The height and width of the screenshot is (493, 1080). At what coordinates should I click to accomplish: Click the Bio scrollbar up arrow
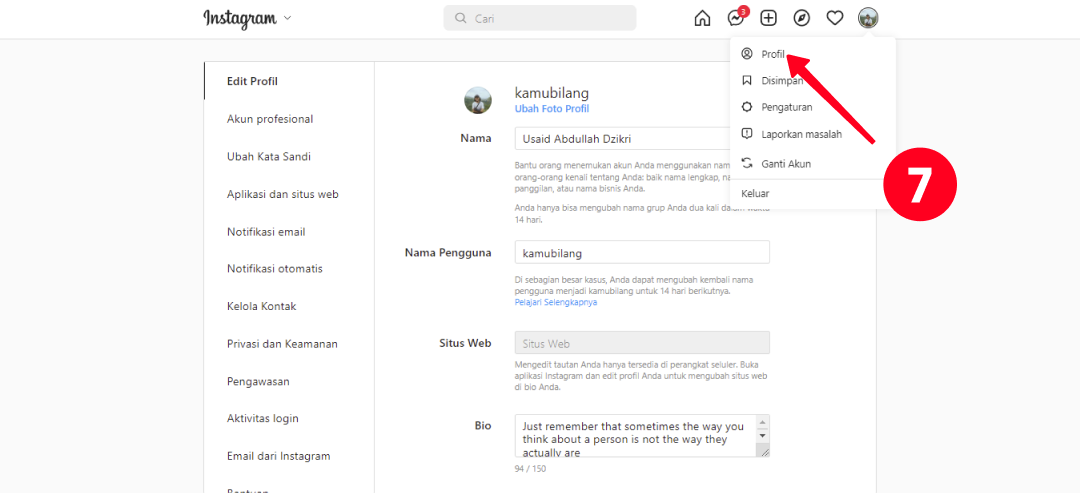click(762, 422)
